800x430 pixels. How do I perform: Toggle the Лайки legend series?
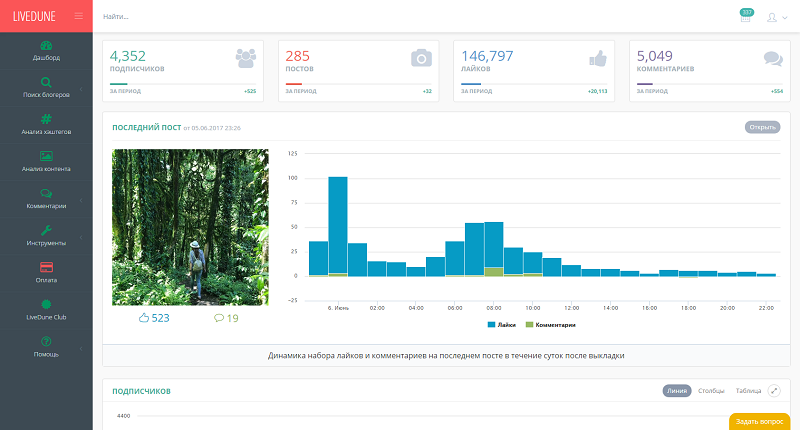coord(501,325)
